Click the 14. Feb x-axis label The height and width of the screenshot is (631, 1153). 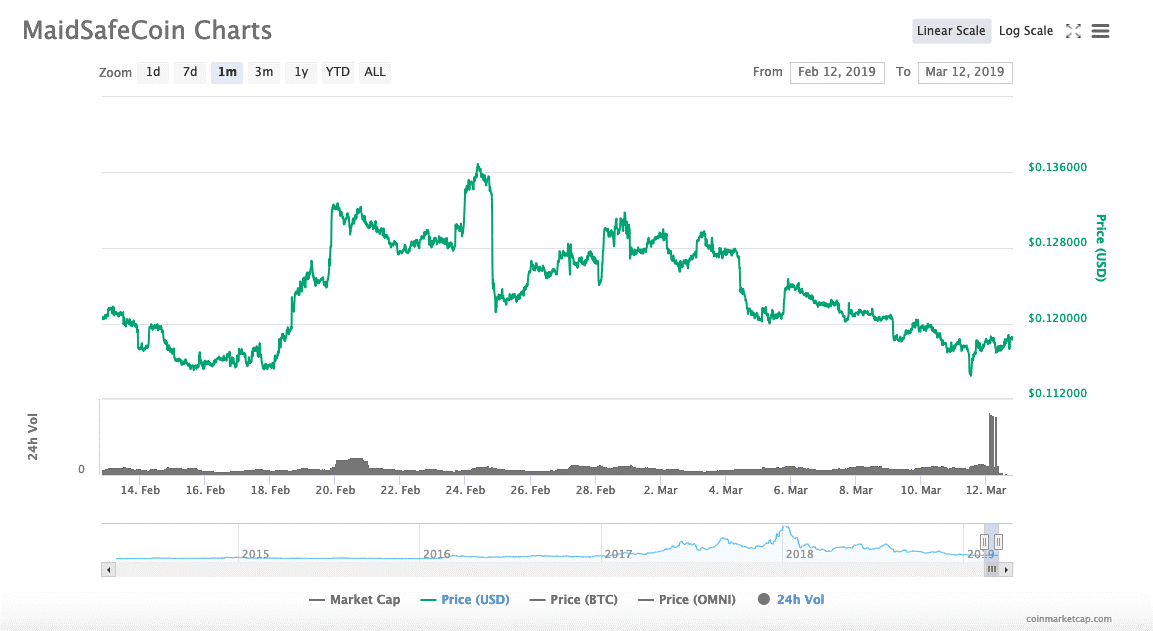pyautogui.click(x=140, y=491)
